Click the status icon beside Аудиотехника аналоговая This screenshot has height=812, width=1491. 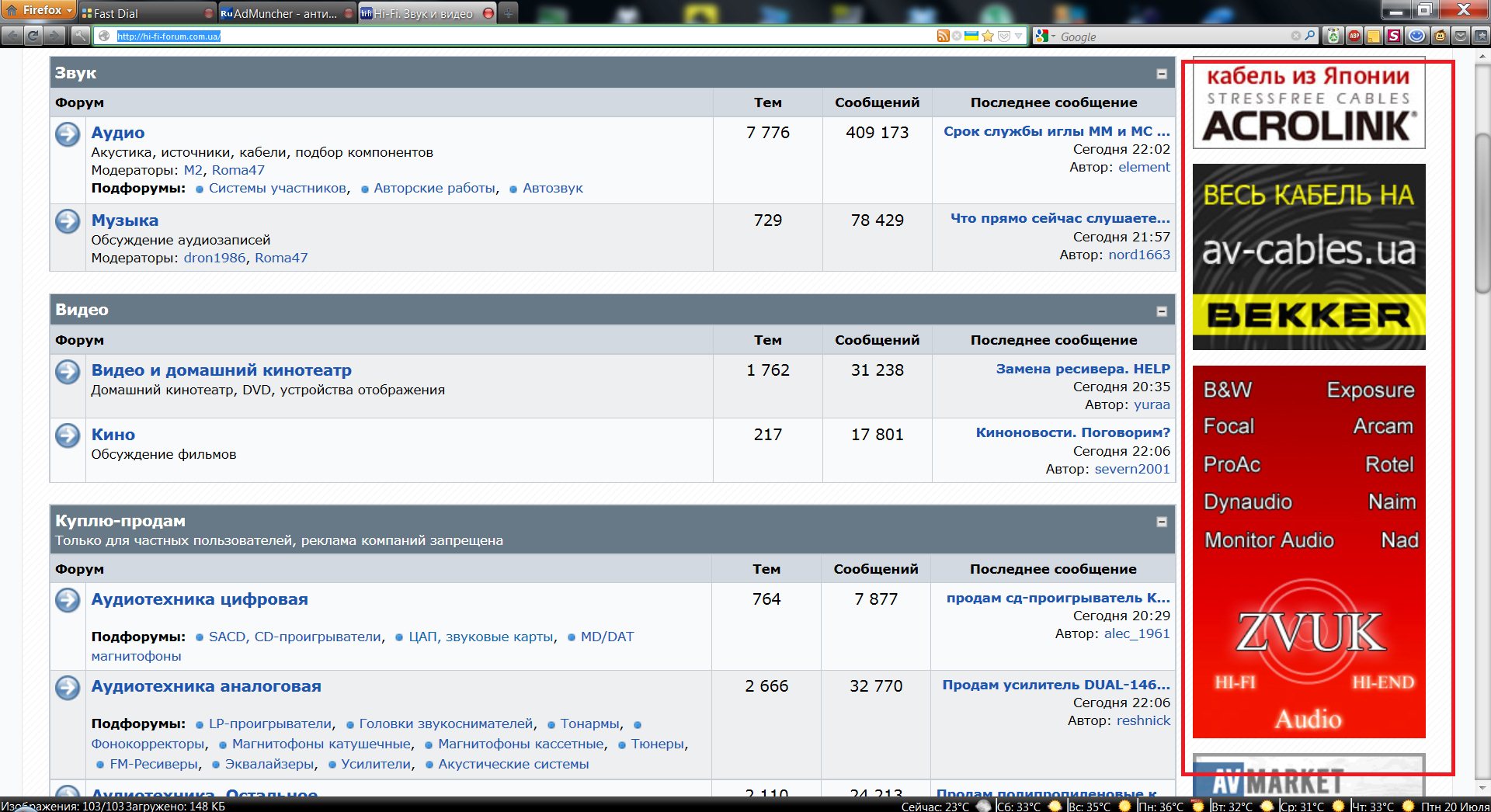[x=68, y=687]
